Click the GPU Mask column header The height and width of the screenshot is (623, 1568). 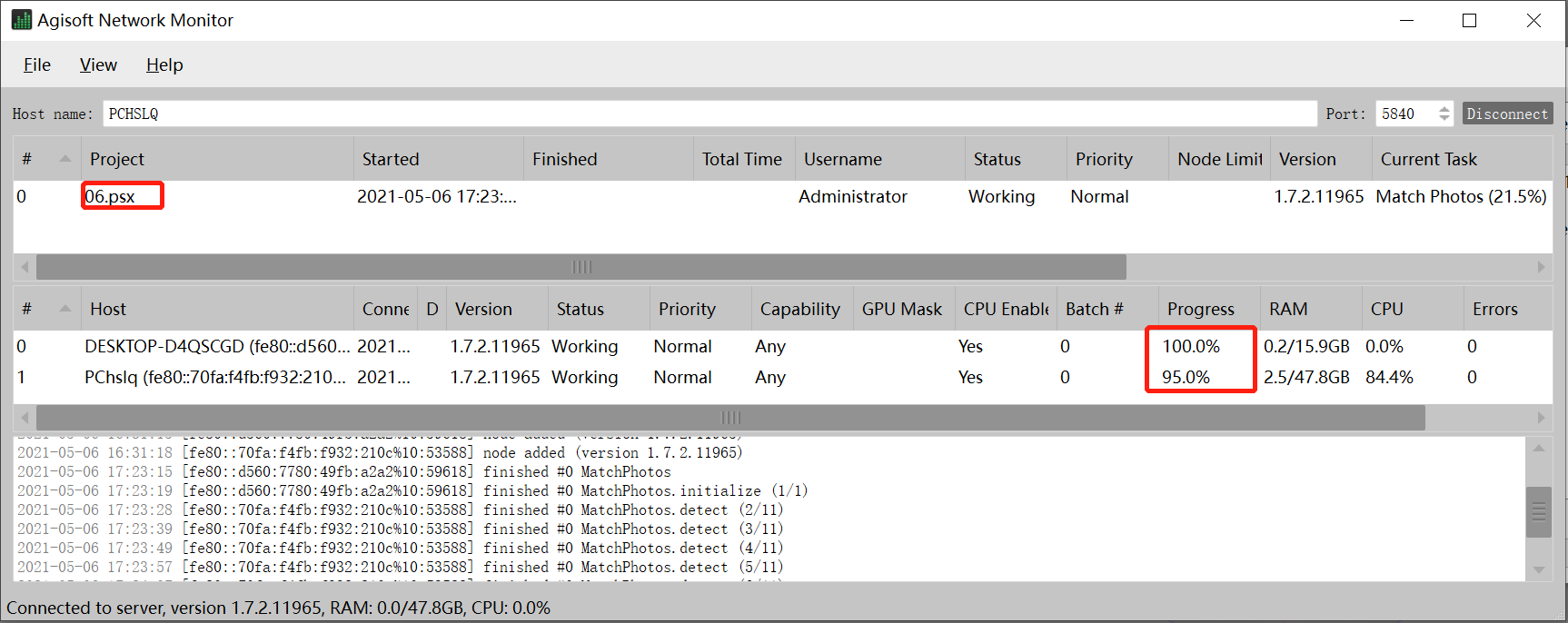click(x=904, y=309)
